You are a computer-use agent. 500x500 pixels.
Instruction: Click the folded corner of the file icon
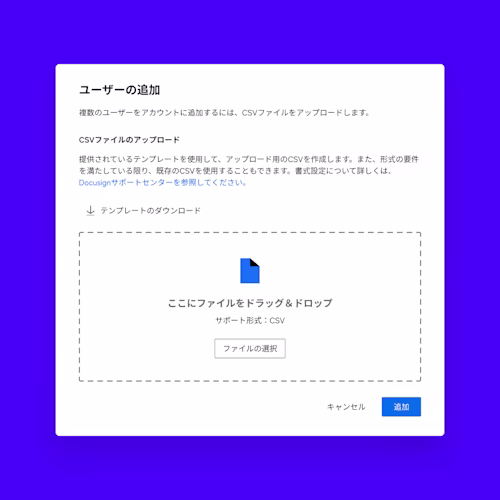(x=255, y=263)
